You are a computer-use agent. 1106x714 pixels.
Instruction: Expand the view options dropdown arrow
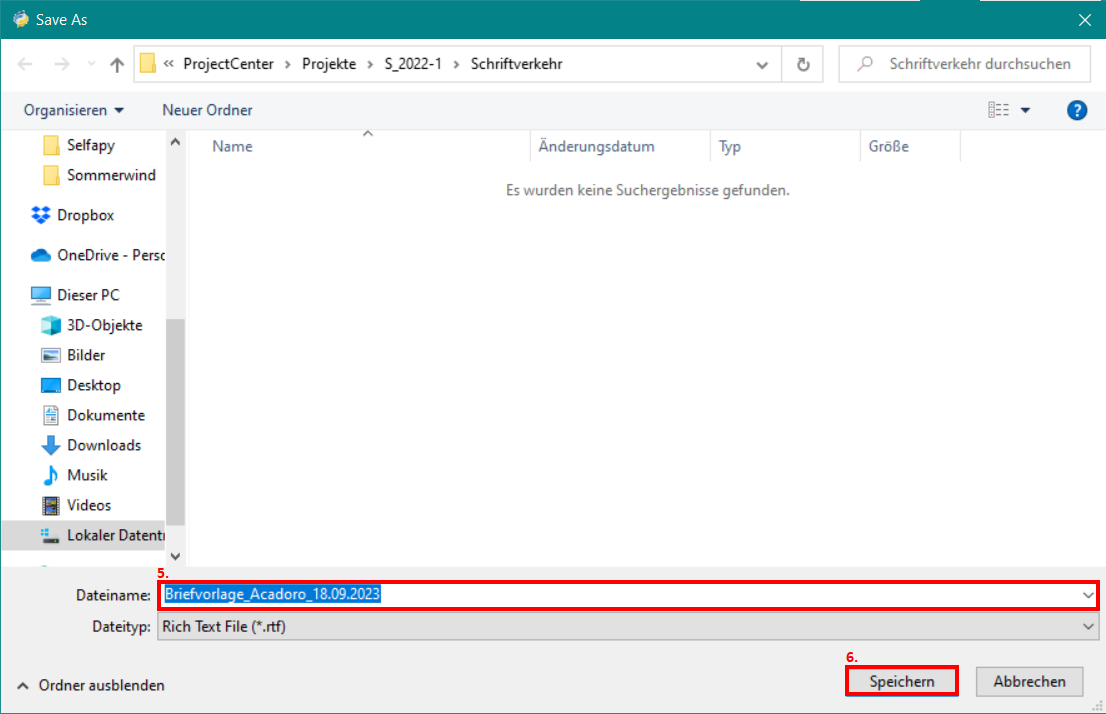1025,110
